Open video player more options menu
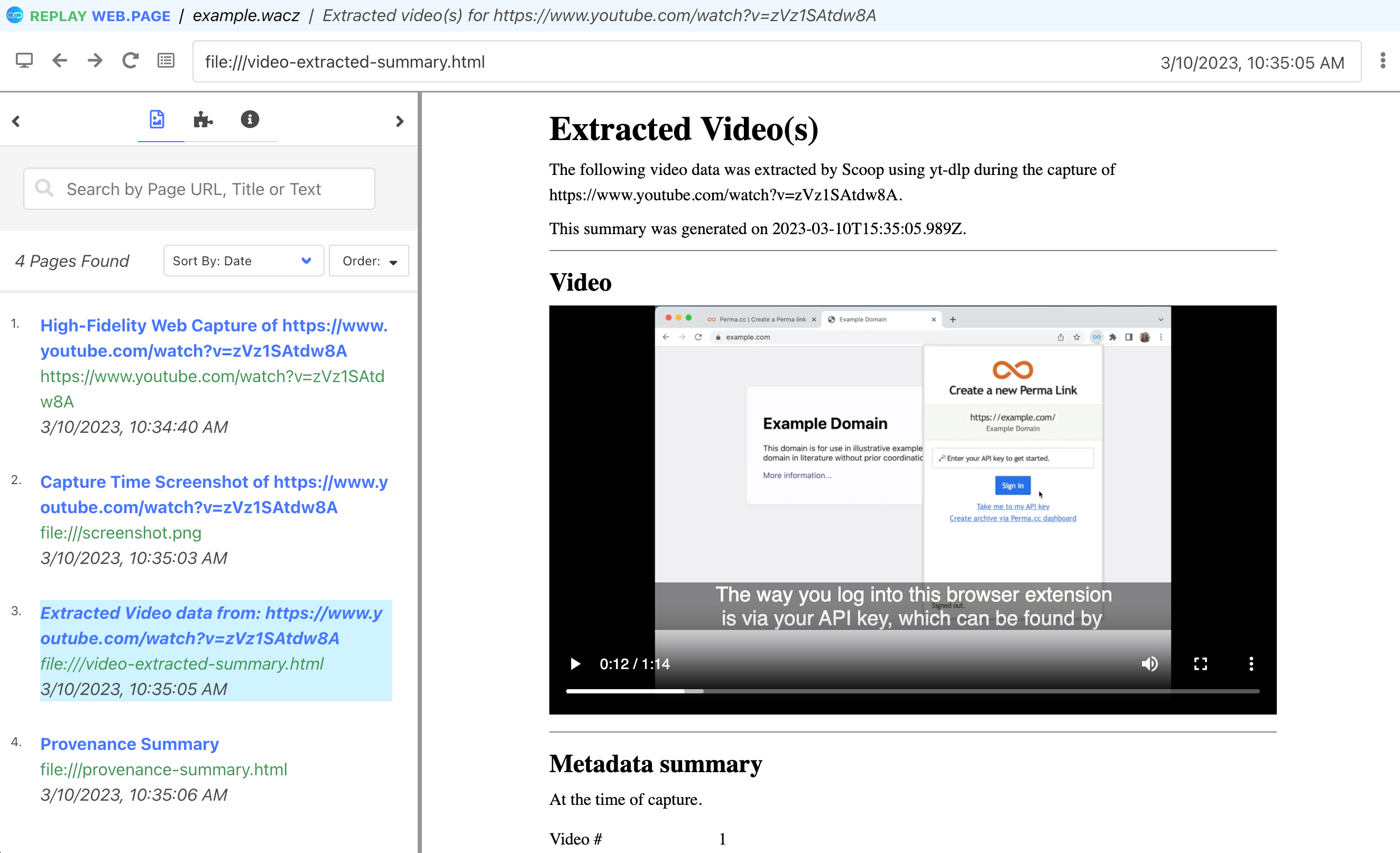 [x=1250, y=664]
